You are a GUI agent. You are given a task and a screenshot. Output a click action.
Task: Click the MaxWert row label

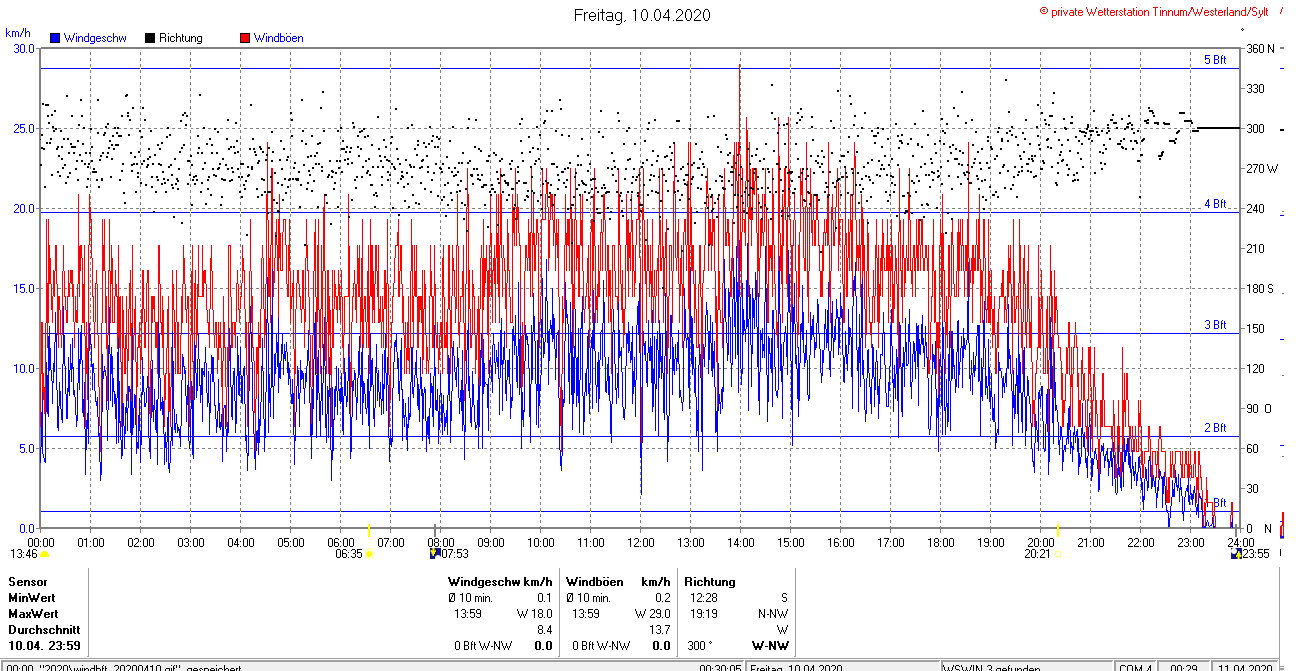click(34, 613)
